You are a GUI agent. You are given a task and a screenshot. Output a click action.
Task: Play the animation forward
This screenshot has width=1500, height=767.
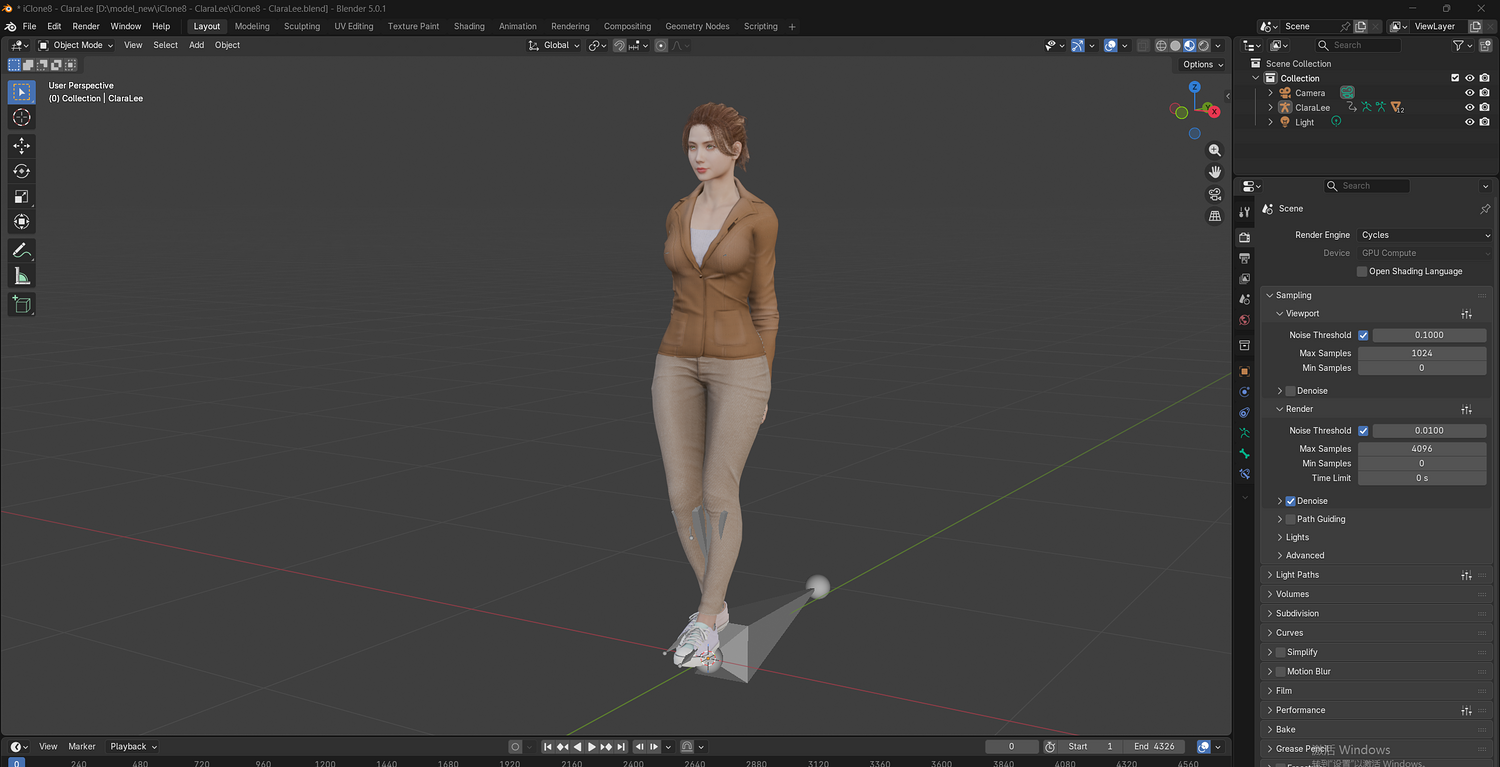click(x=592, y=747)
